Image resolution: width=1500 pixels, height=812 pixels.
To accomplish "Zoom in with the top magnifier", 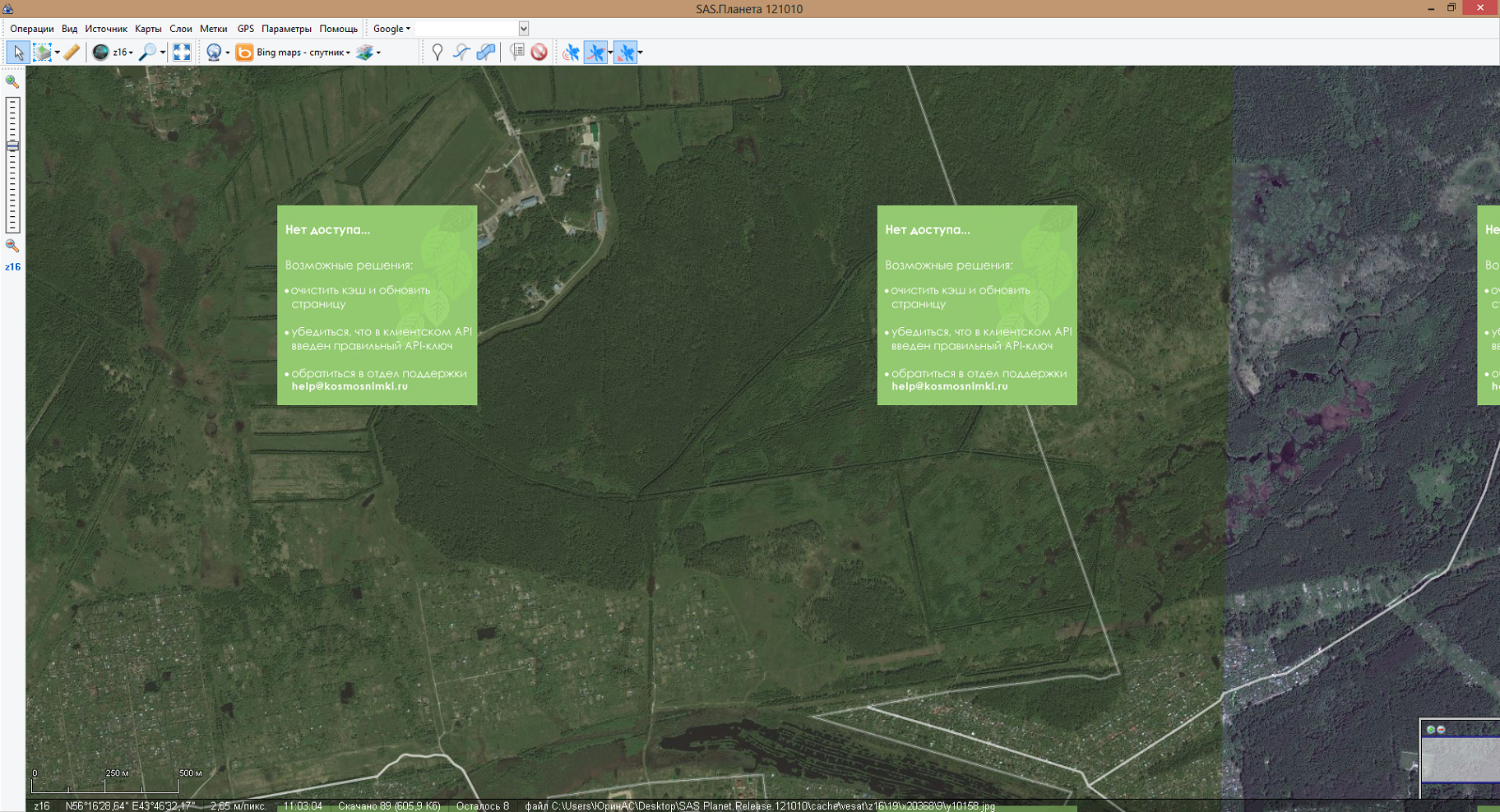I will pos(12,81).
